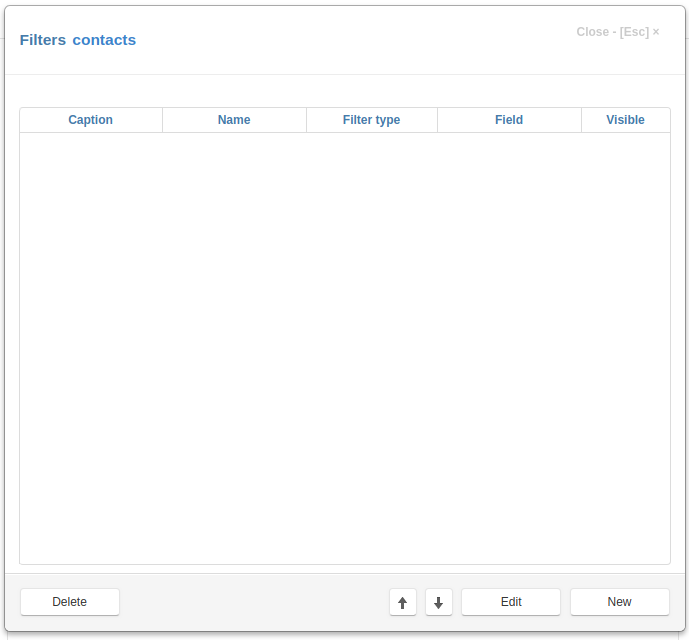689x640 pixels.
Task: Open the Edit filter button
Action: [511, 602]
